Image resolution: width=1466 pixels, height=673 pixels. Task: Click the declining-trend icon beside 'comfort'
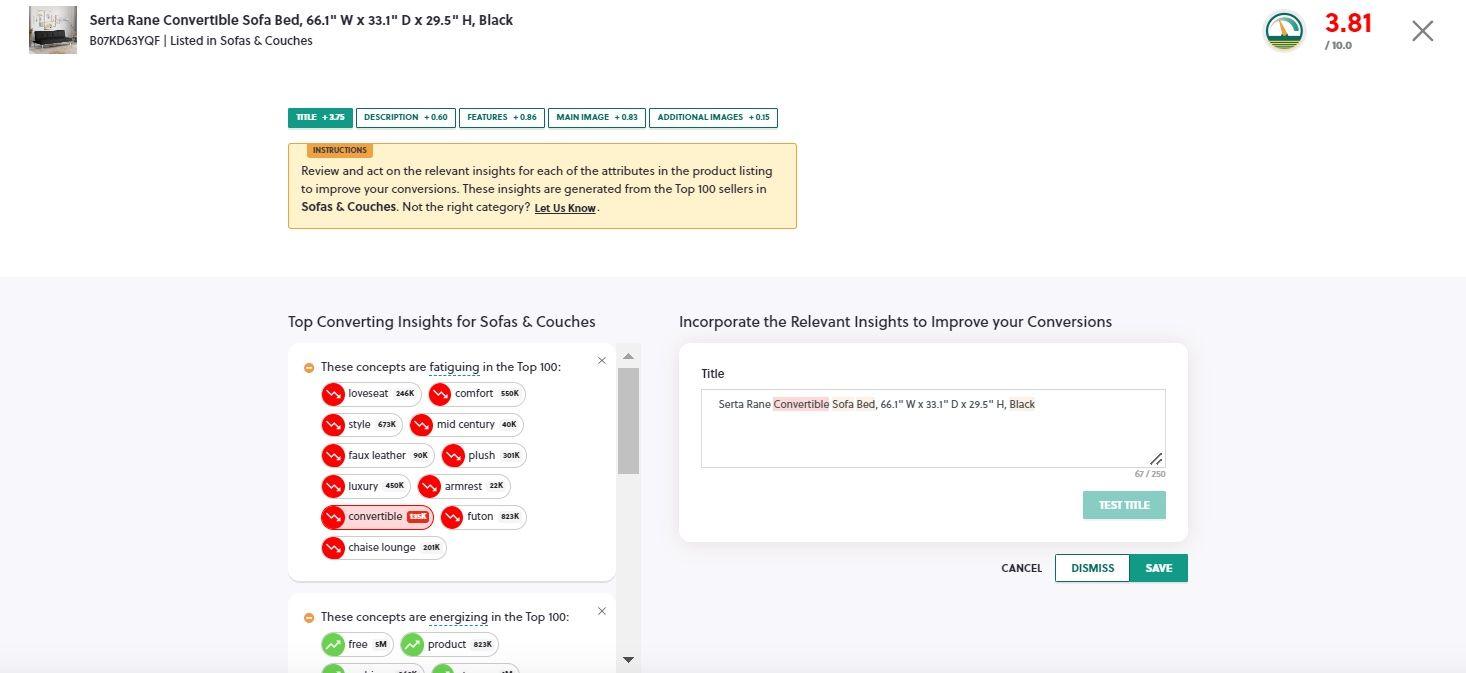tap(440, 394)
